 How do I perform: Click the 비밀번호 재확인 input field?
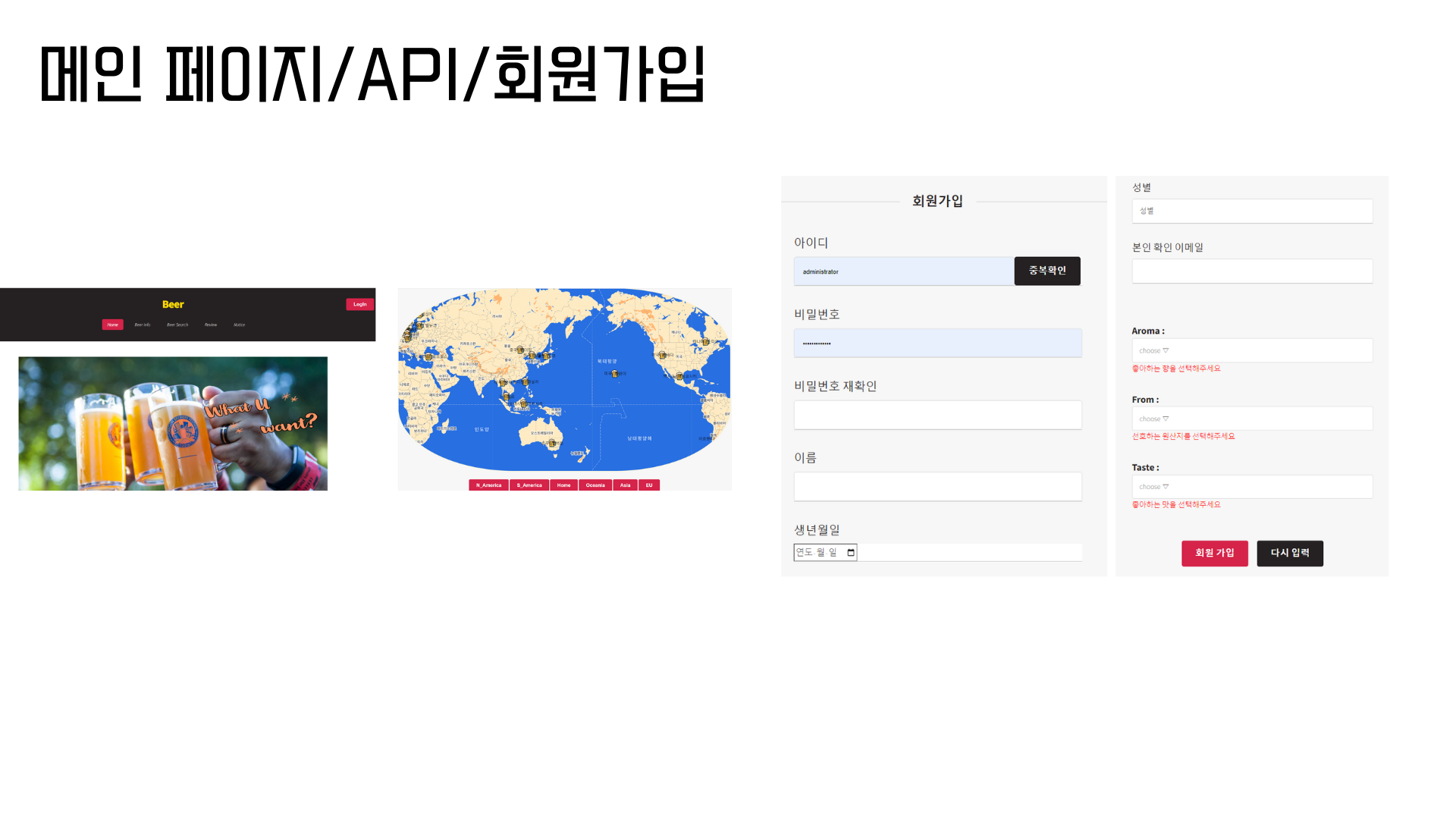tap(937, 416)
